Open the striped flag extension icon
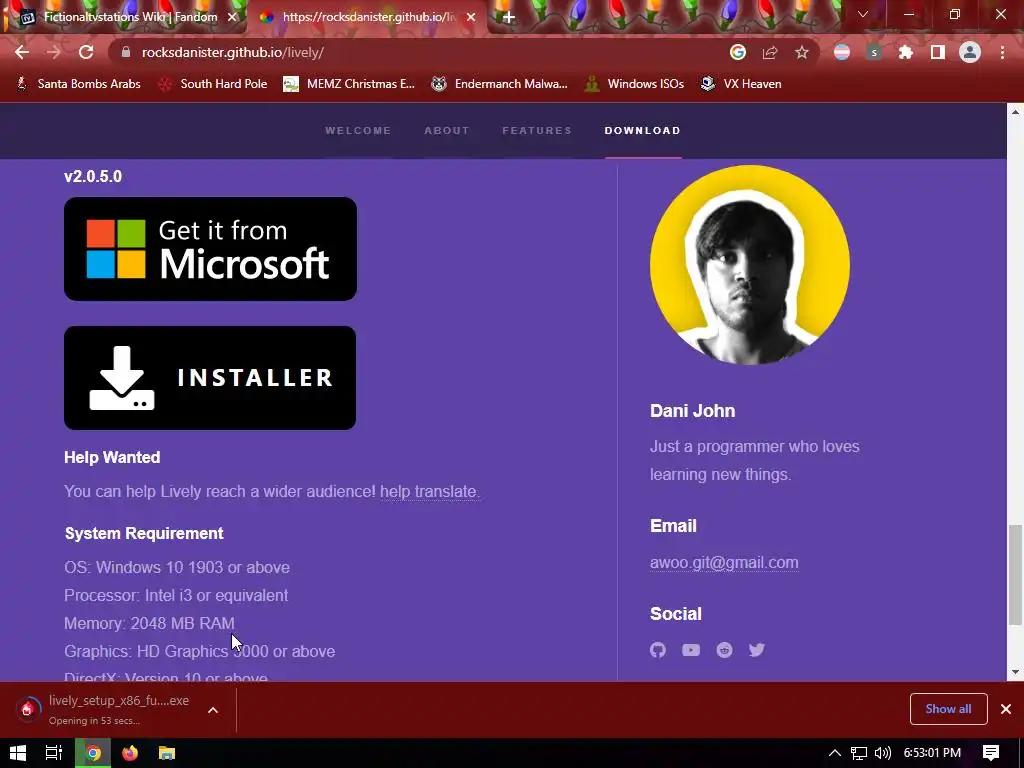The image size is (1024, 768). tap(842, 52)
